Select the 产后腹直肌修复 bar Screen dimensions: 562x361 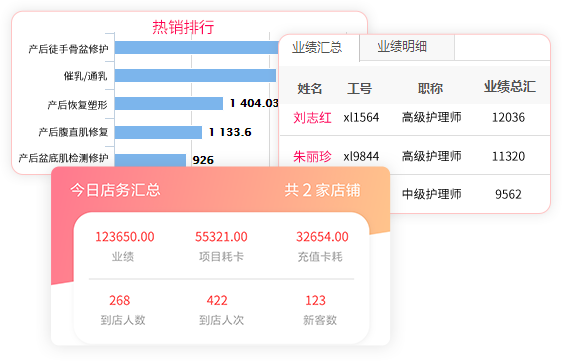click(158, 132)
